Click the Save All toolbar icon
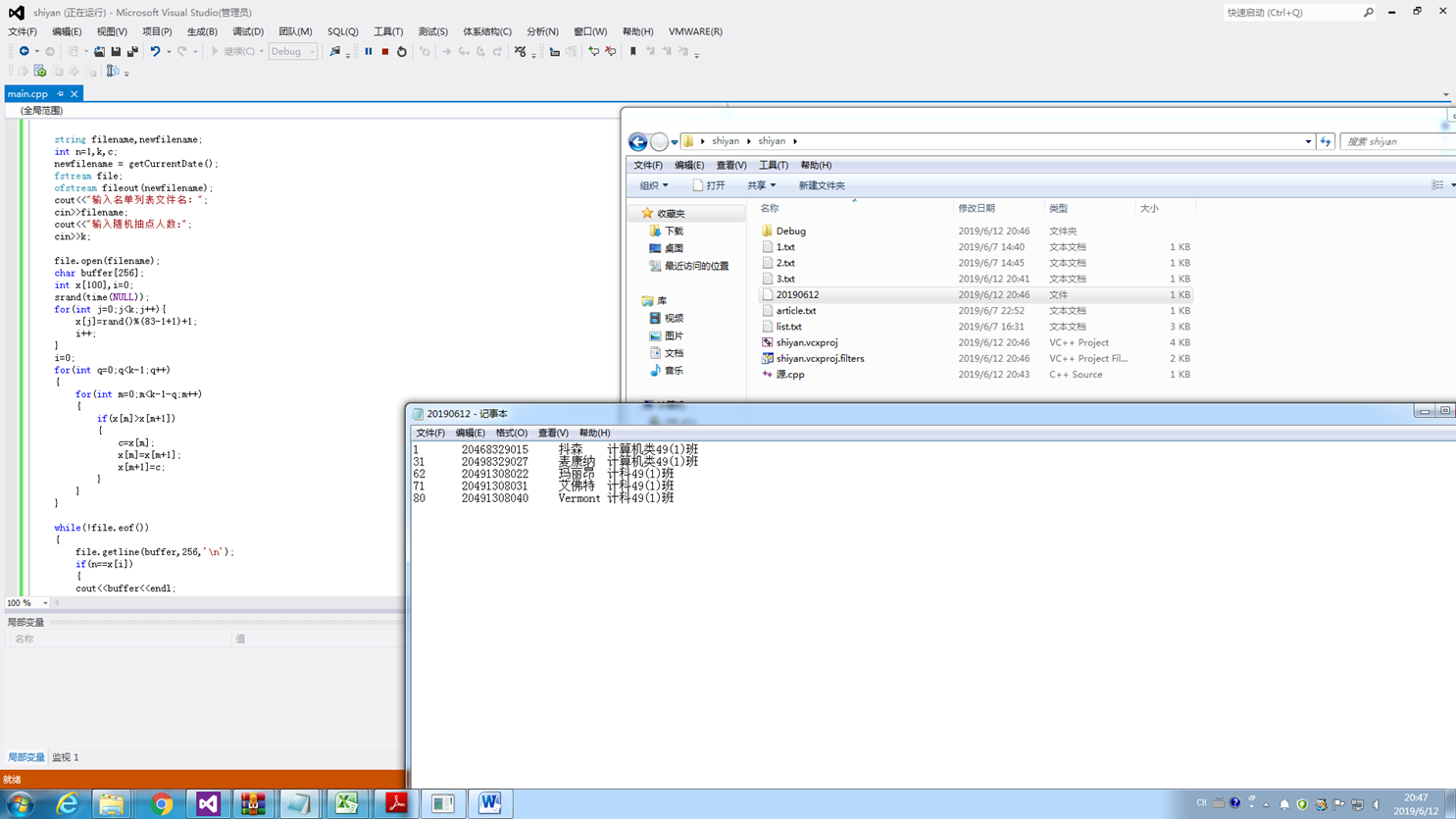 pyautogui.click(x=132, y=52)
